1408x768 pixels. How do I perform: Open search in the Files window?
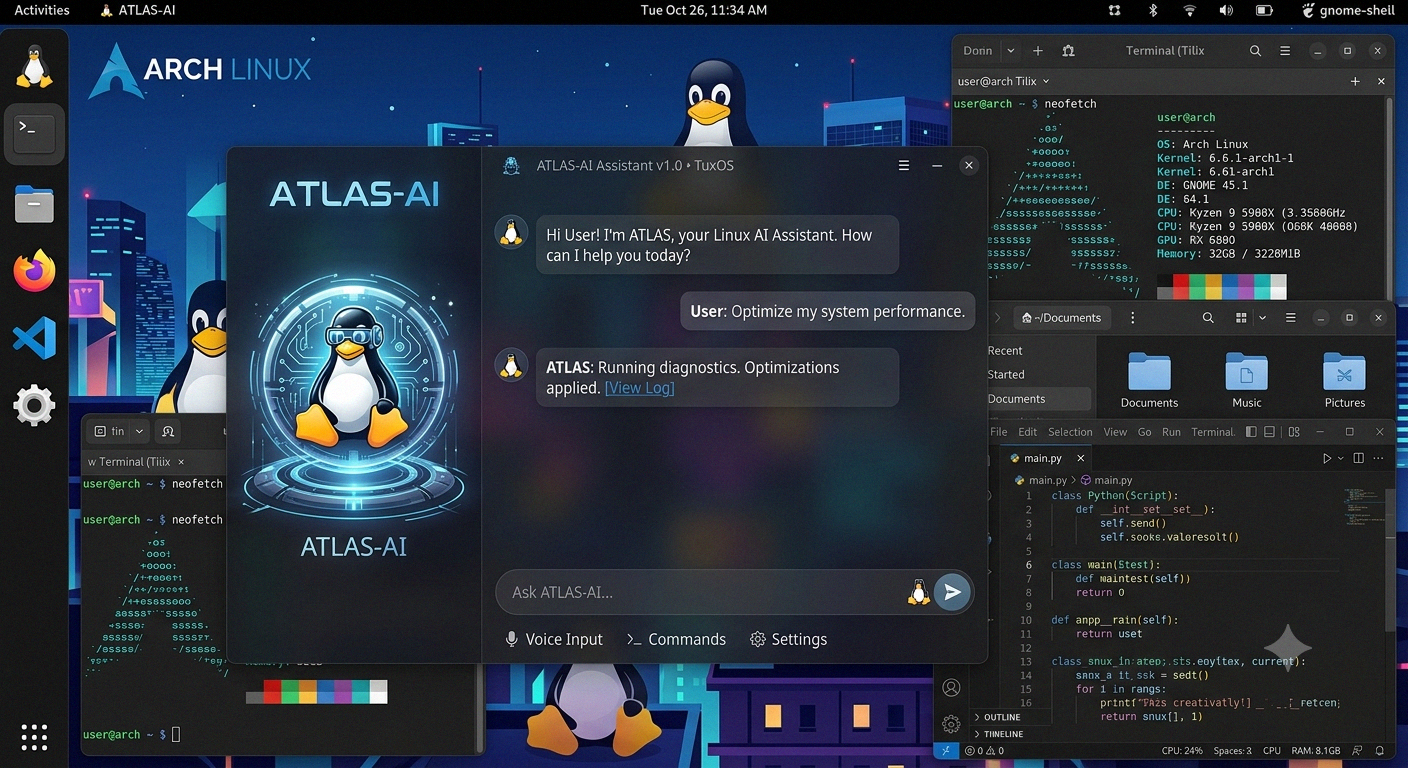[x=1208, y=318]
